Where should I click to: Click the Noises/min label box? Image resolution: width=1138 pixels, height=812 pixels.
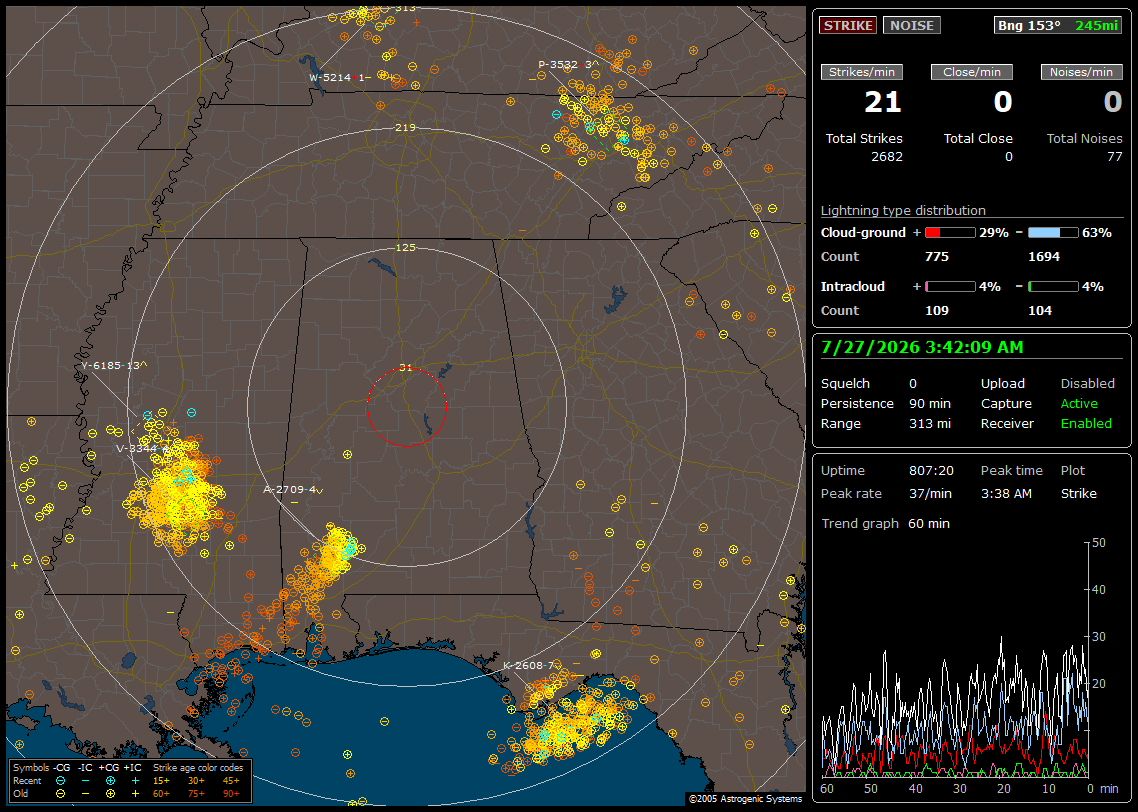pyautogui.click(x=1081, y=72)
